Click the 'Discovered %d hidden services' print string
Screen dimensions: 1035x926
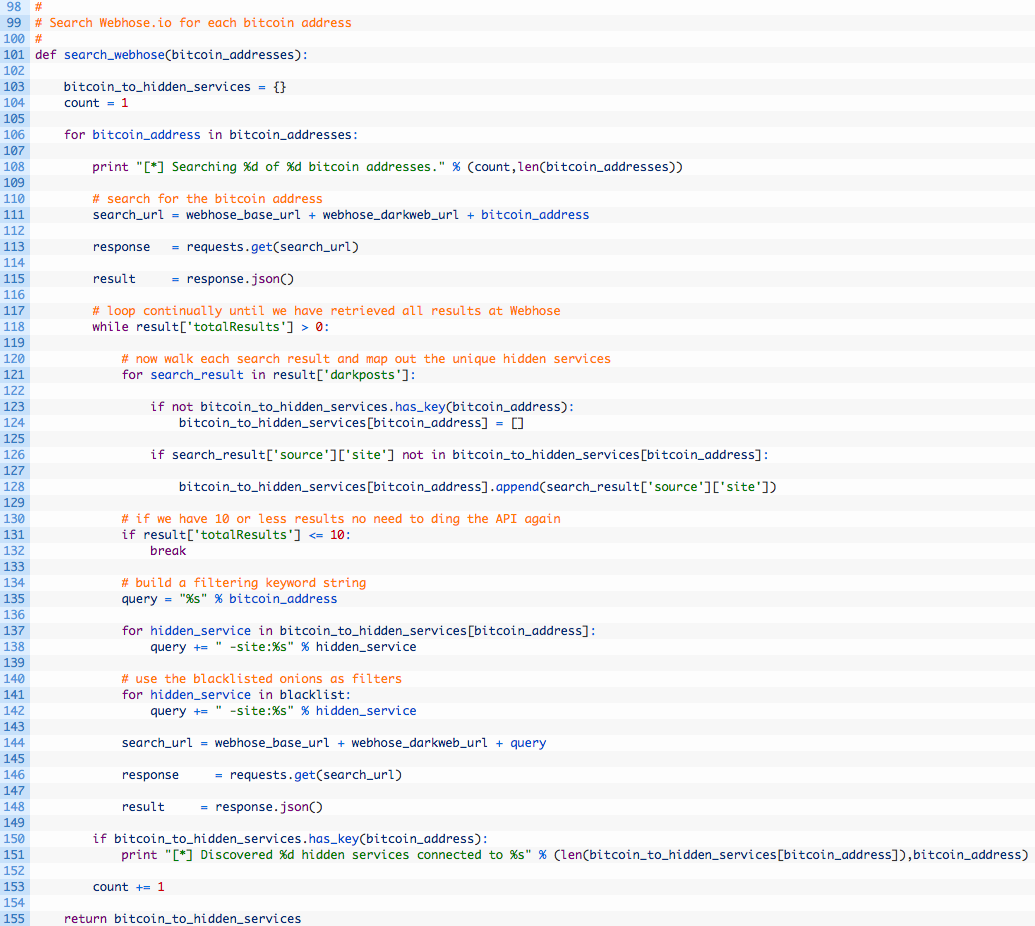coord(348,855)
